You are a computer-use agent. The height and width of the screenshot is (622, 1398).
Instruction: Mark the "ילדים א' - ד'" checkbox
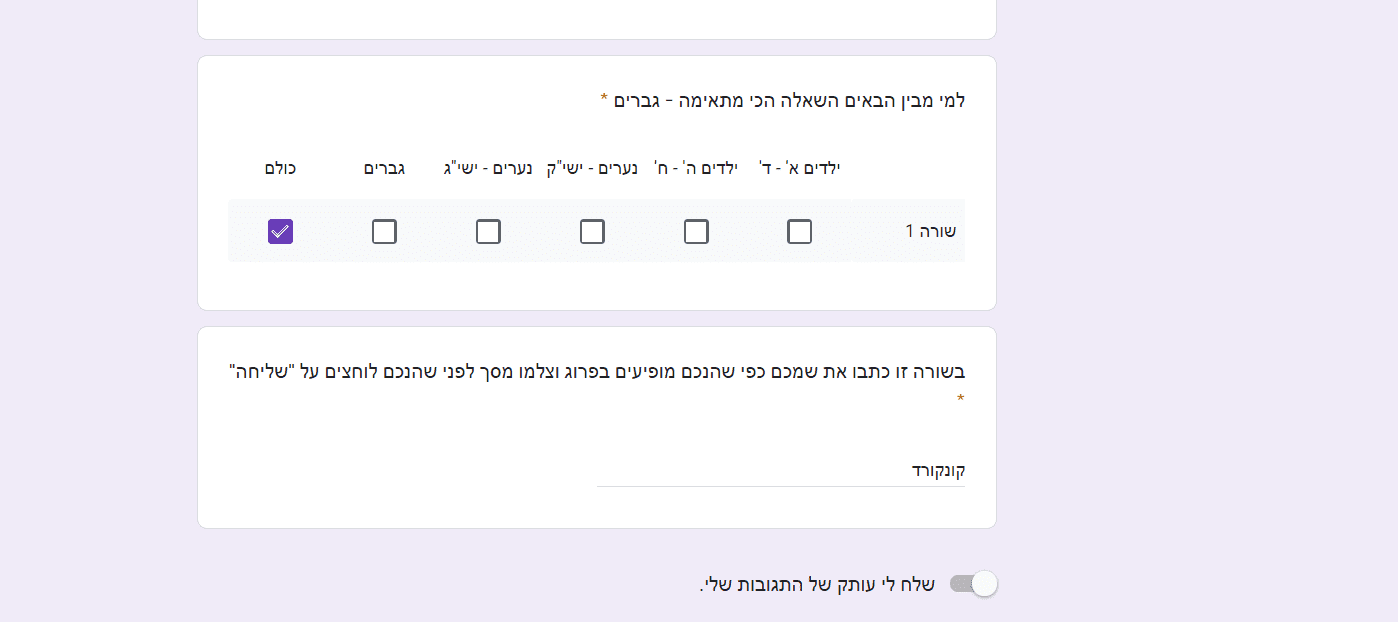(799, 232)
